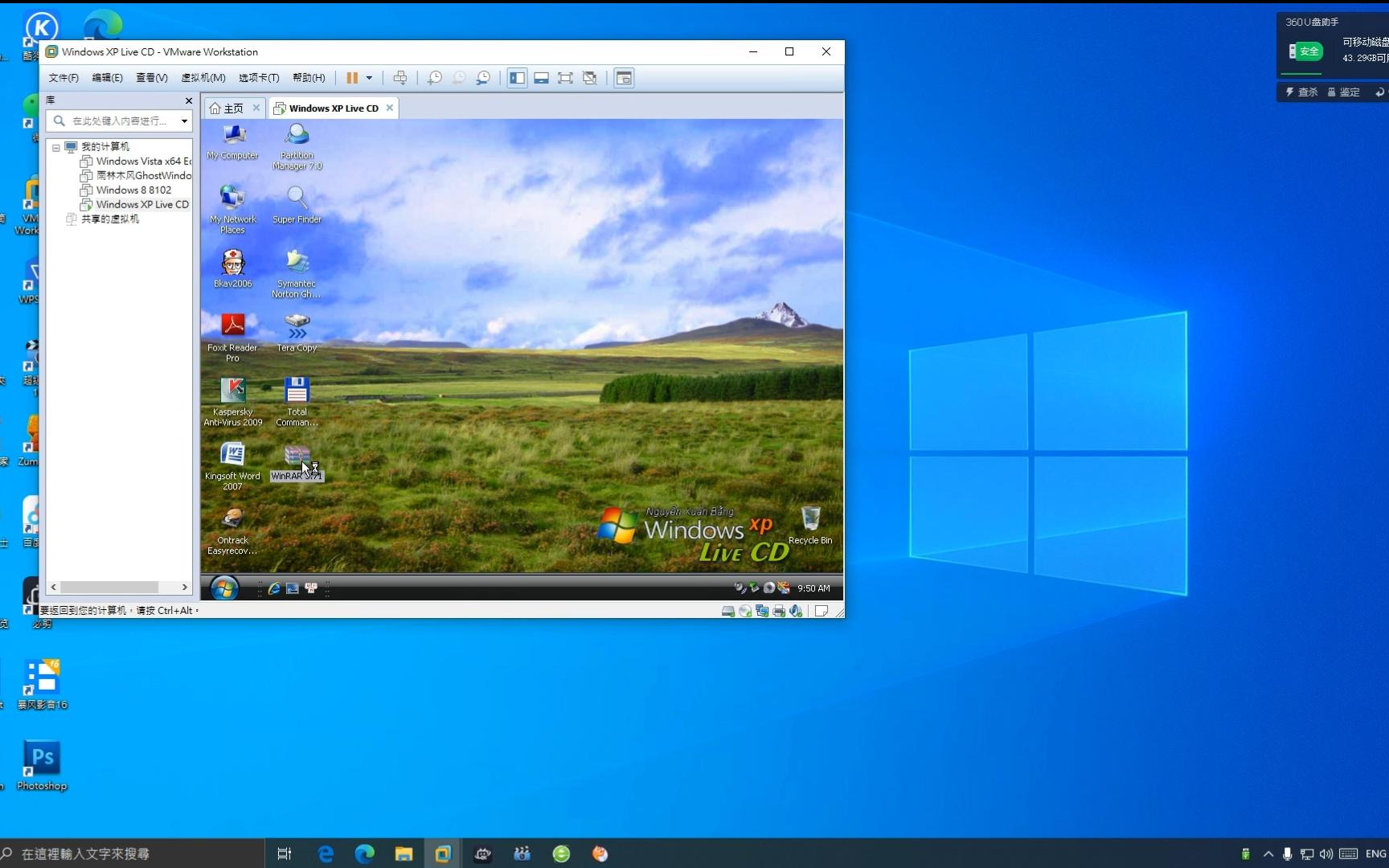Screen dimensions: 1389x868
Task: Select Symantec Norton Ghost desktop icon
Action: click(x=297, y=275)
